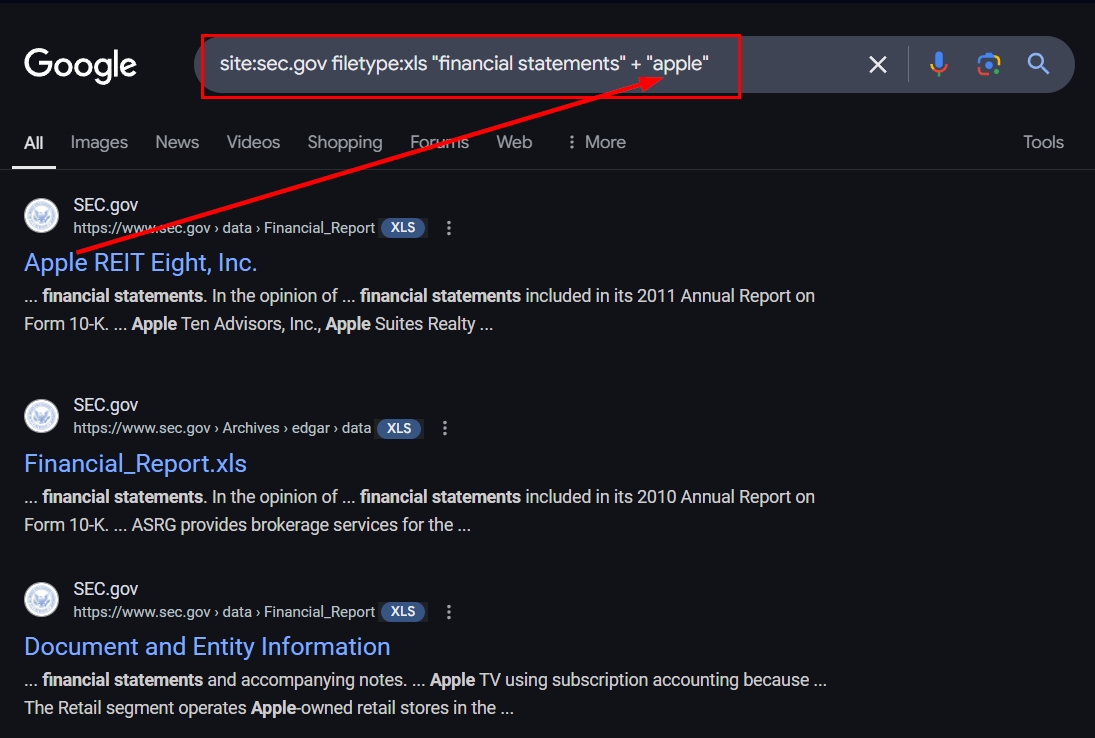
Task: Open the search Tools options
Action: pyautogui.click(x=1043, y=142)
